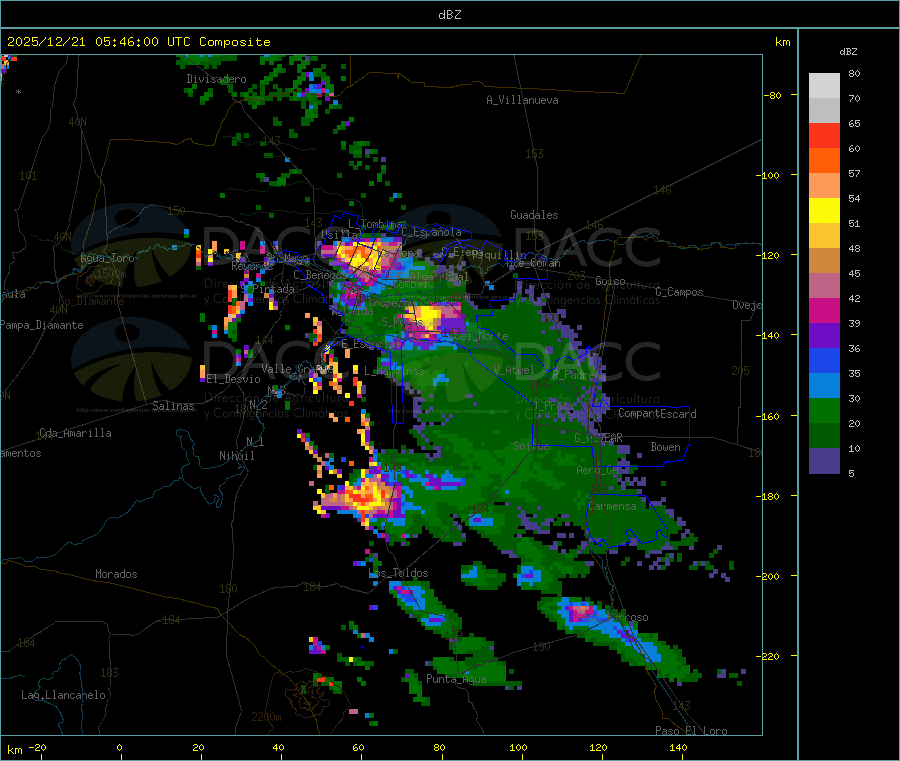Click the '2025/12/21 05:46:00 UTC Composite' timestamp
Viewport: 900px width, 761px height.
pyautogui.click(x=138, y=42)
